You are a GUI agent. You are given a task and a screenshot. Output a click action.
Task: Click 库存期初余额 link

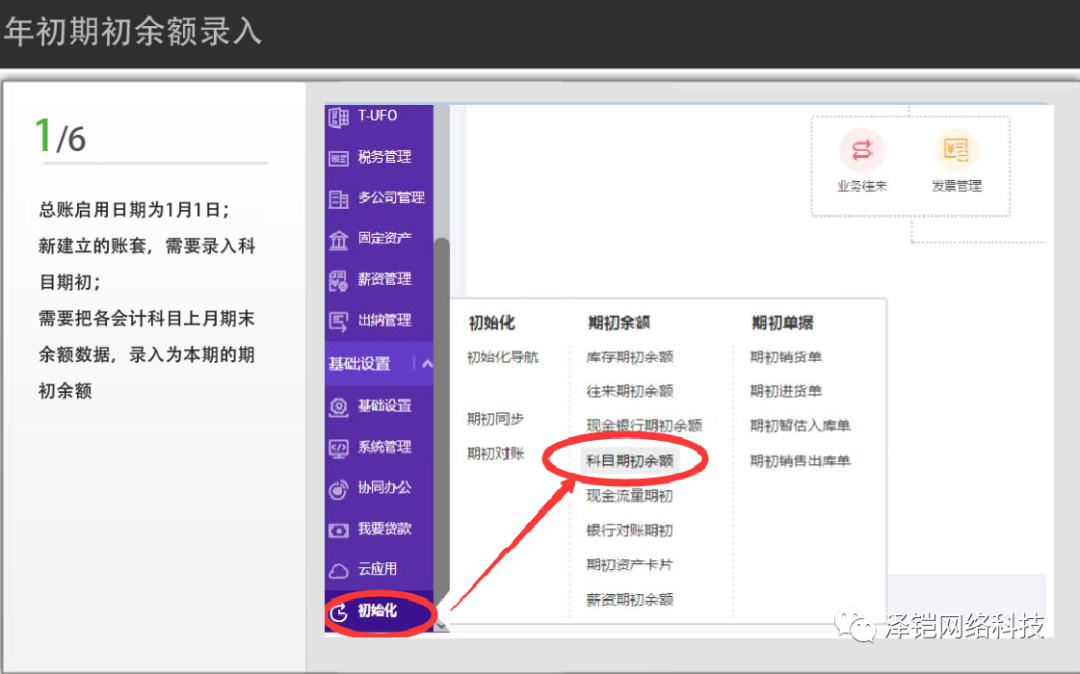click(x=629, y=357)
